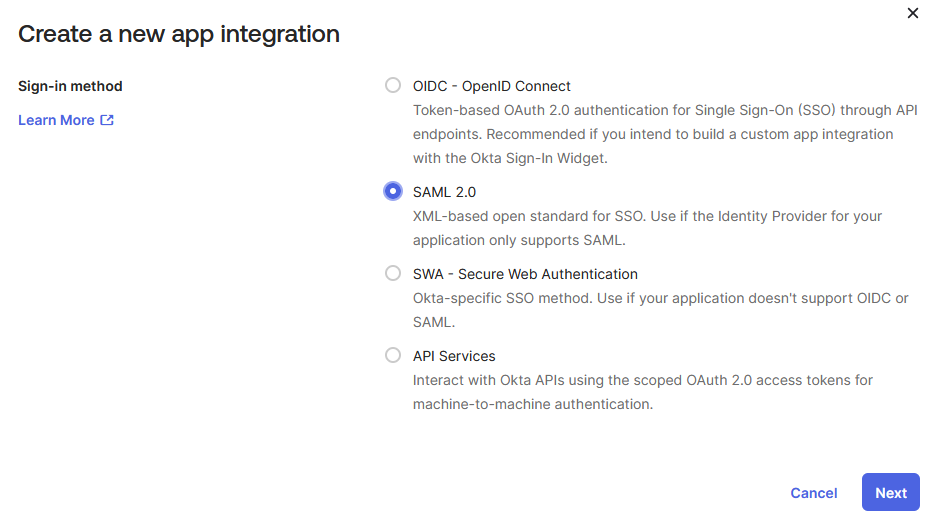Click the "SWA - Secure Web Authentication" label
The width and height of the screenshot is (936, 527).
coord(525,274)
